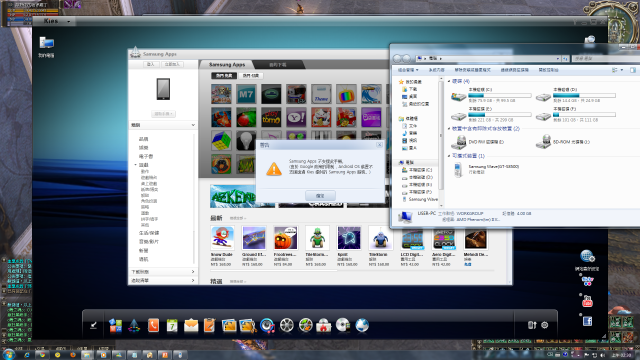Open the disc media icon in Kies dock
The height and width of the screenshot is (360, 640).
[343, 325]
